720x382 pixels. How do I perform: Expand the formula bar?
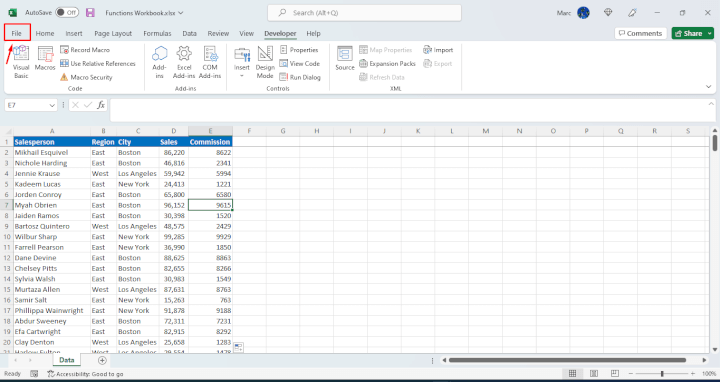coord(711,104)
